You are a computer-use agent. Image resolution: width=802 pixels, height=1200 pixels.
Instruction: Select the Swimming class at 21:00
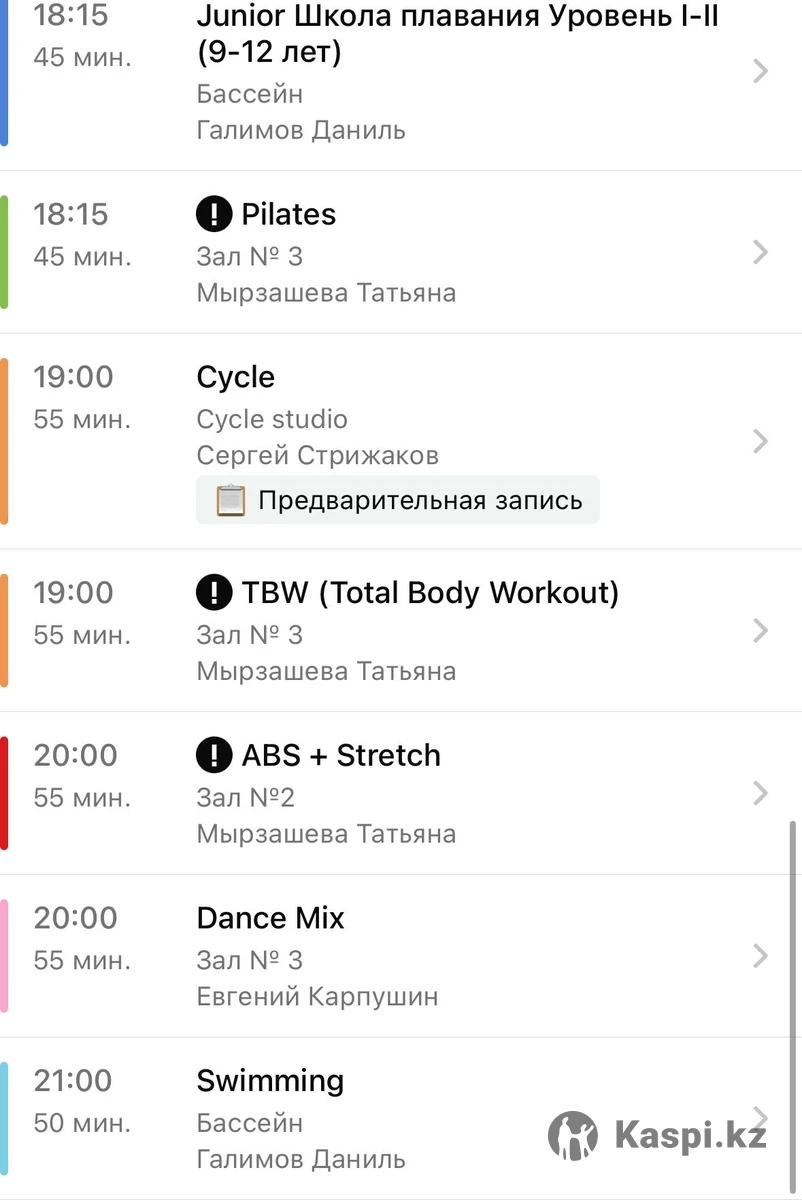coord(401,1119)
